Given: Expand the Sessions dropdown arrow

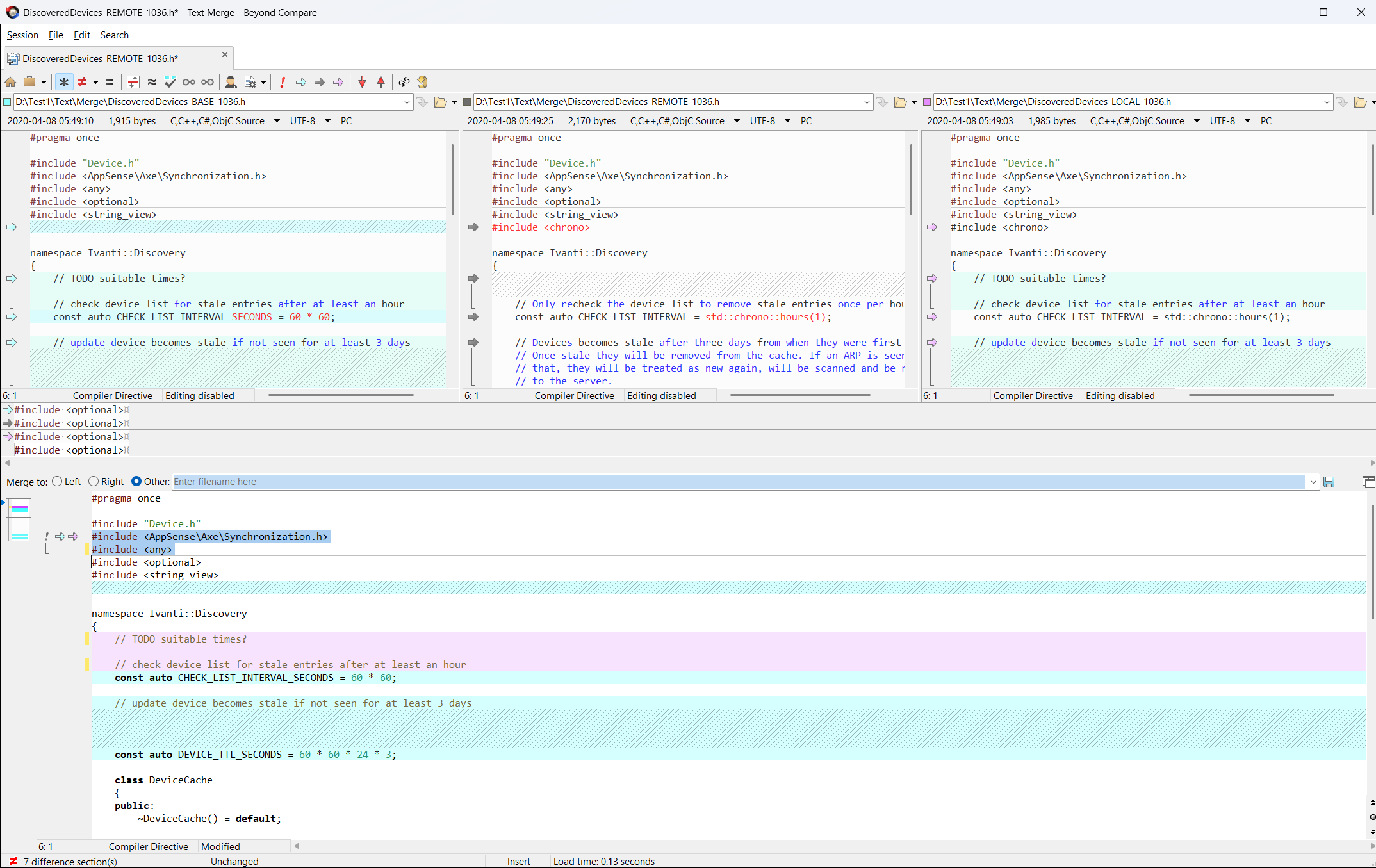Looking at the screenshot, I should (x=44, y=82).
